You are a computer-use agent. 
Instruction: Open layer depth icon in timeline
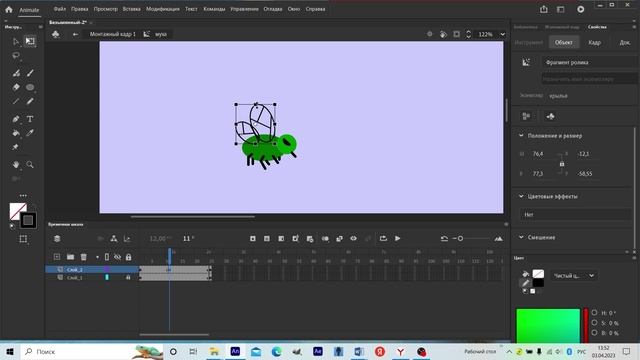coord(57,239)
